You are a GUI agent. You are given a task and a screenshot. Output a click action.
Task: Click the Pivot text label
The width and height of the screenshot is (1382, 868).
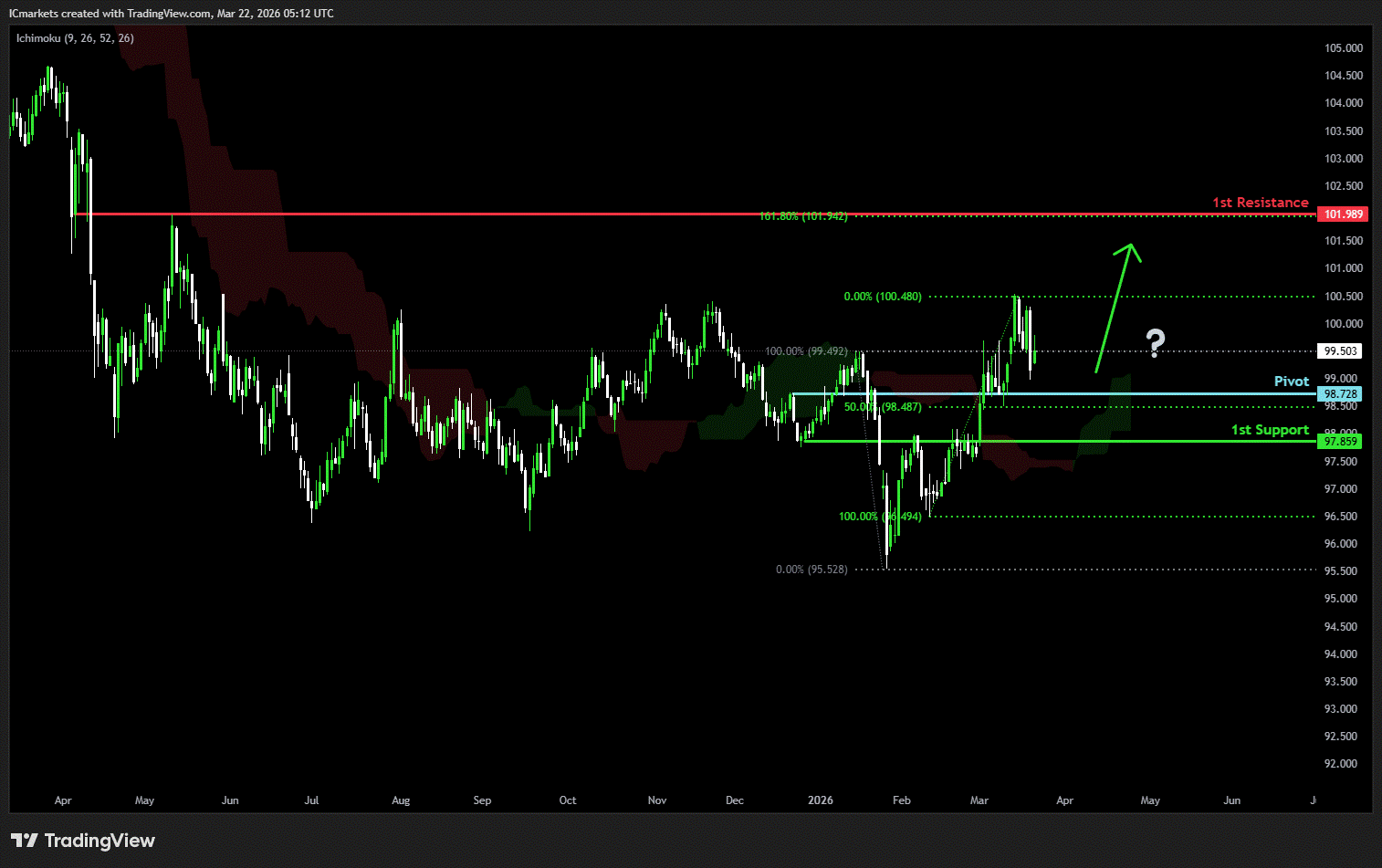point(1291,382)
